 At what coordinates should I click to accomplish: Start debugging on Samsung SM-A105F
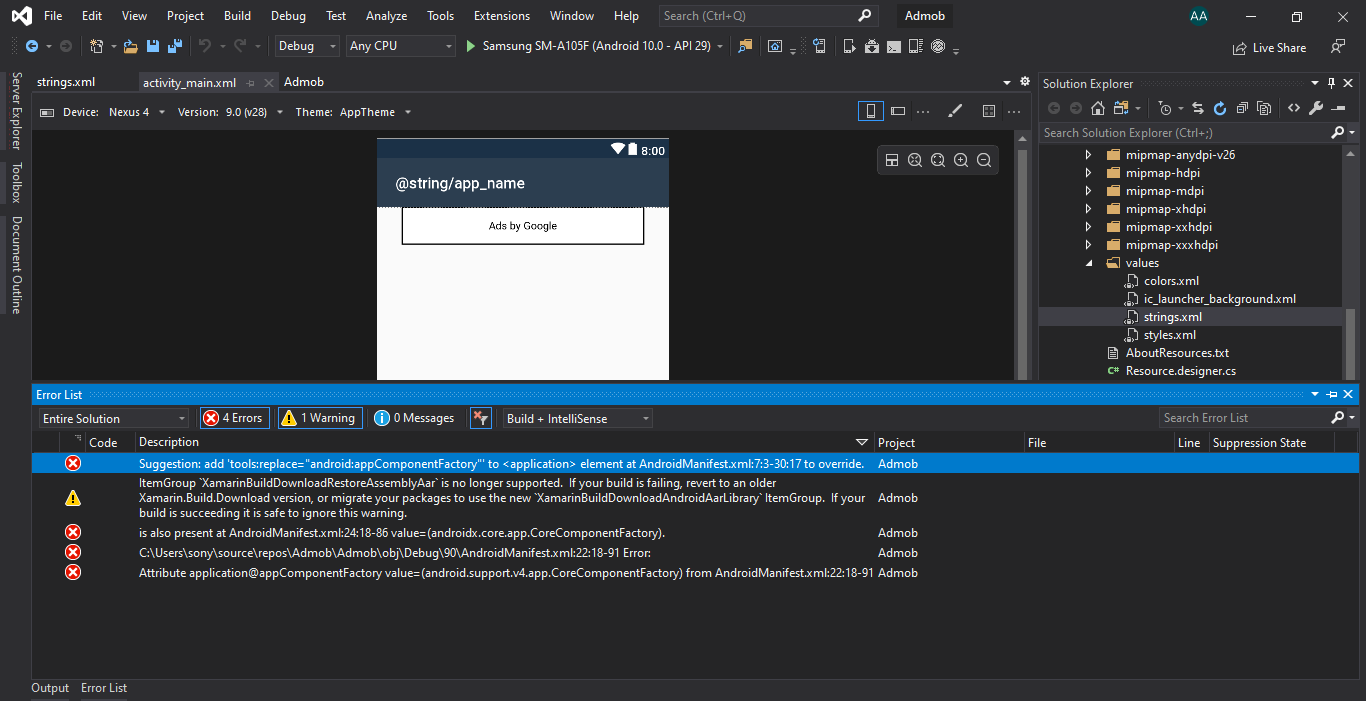[x=596, y=46]
